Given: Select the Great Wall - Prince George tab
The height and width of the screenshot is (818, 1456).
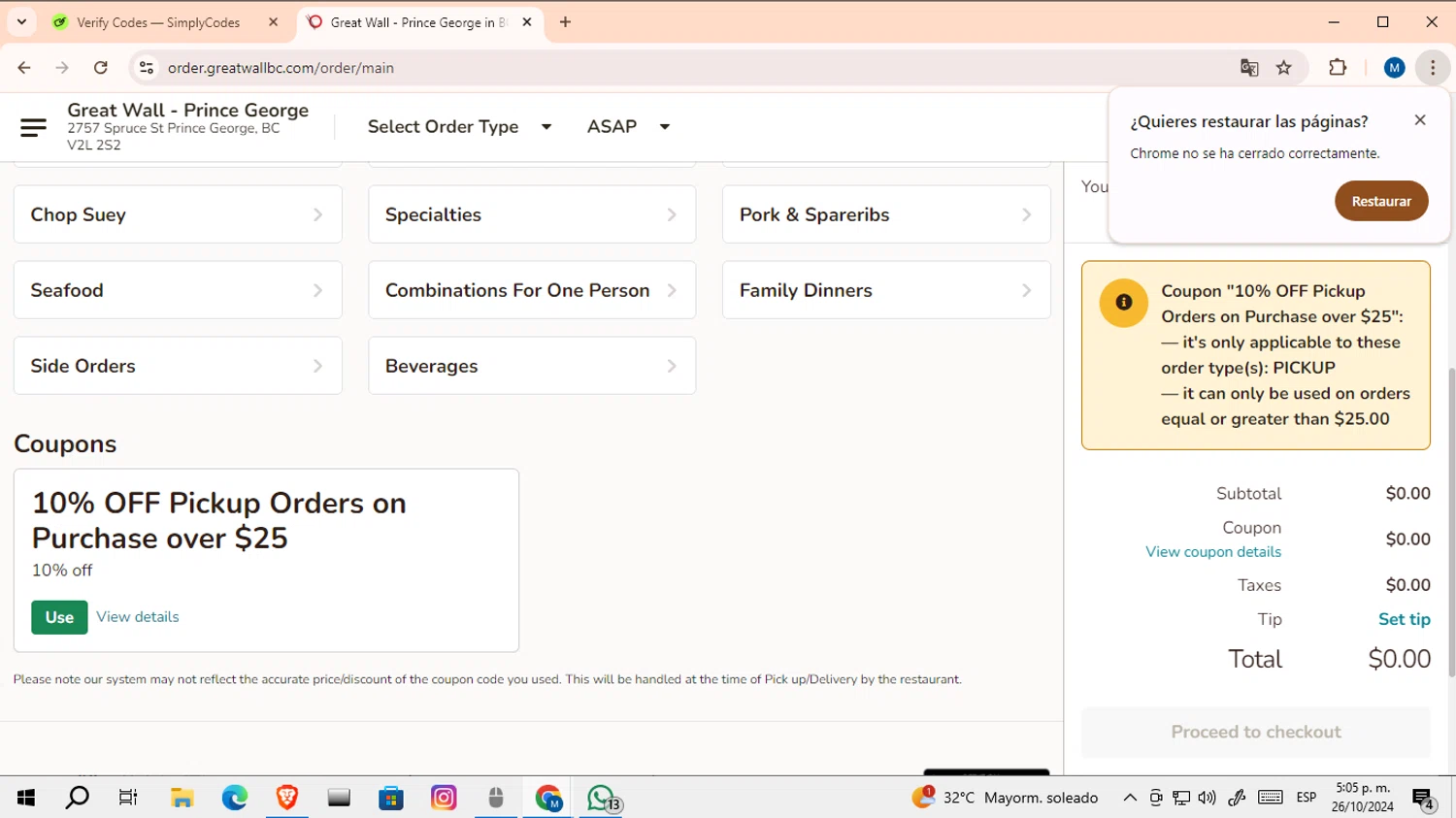Looking at the screenshot, I should click(418, 22).
